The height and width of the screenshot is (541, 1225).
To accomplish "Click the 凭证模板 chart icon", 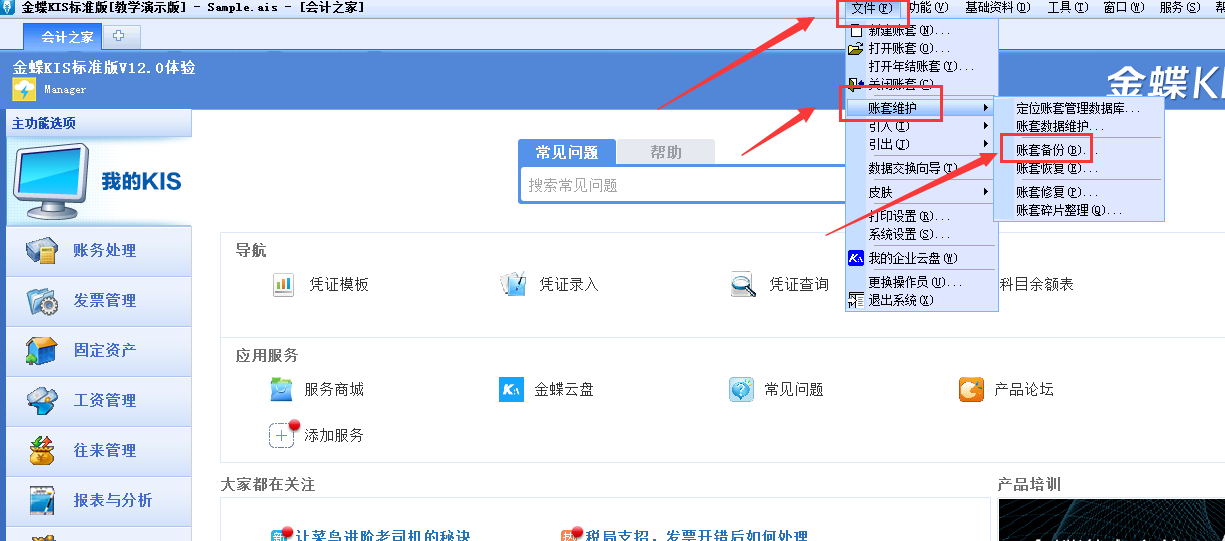I will [283, 285].
